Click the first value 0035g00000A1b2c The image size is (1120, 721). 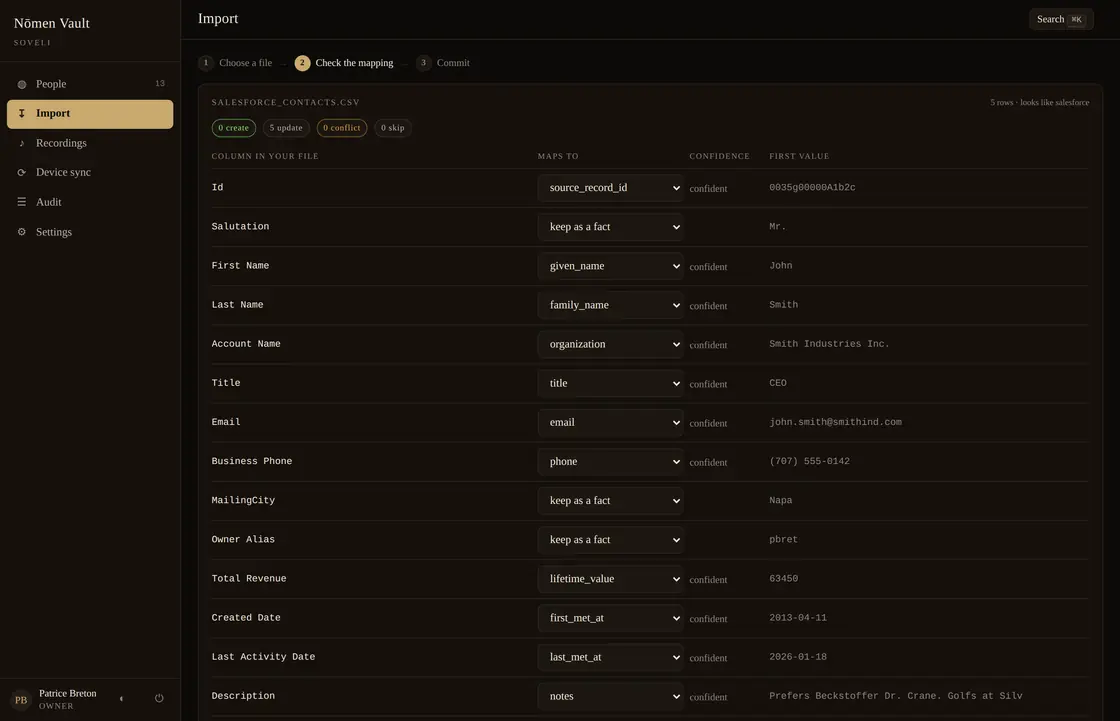point(812,187)
